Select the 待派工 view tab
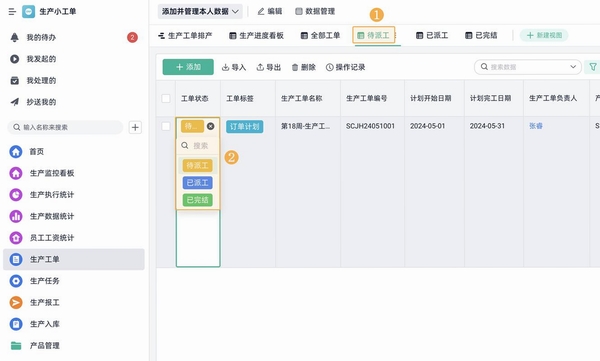Viewport: 600px width, 361px height. click(x=373, y=36)
